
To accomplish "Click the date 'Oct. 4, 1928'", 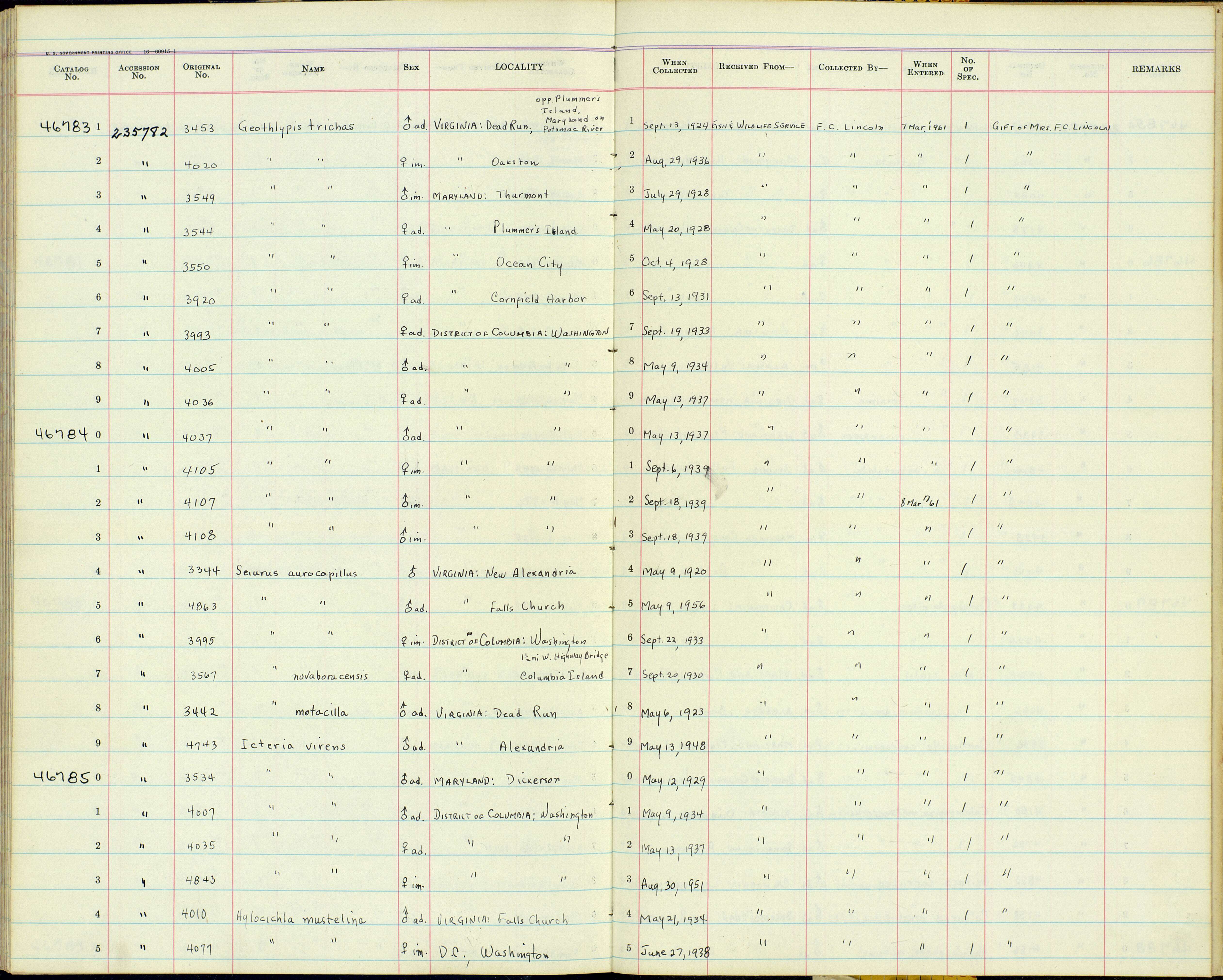I will click(x=674, y=263).
